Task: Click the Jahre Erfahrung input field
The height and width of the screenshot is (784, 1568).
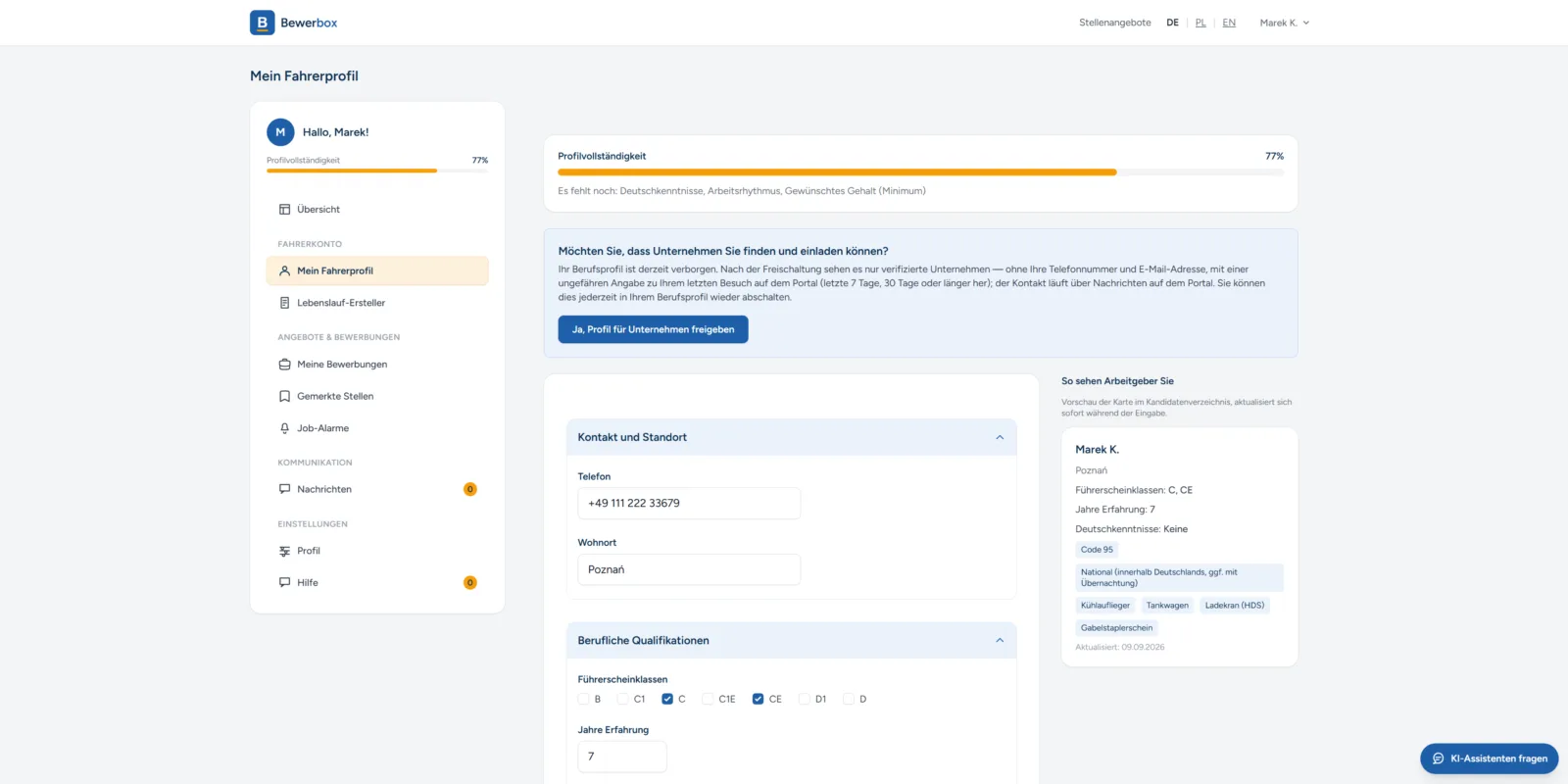Action: point(622,757)
